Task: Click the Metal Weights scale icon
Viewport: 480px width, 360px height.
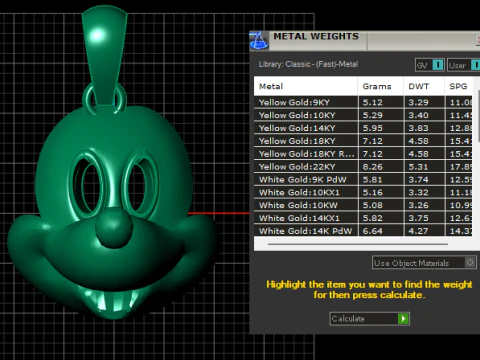Action: point(259,40)
